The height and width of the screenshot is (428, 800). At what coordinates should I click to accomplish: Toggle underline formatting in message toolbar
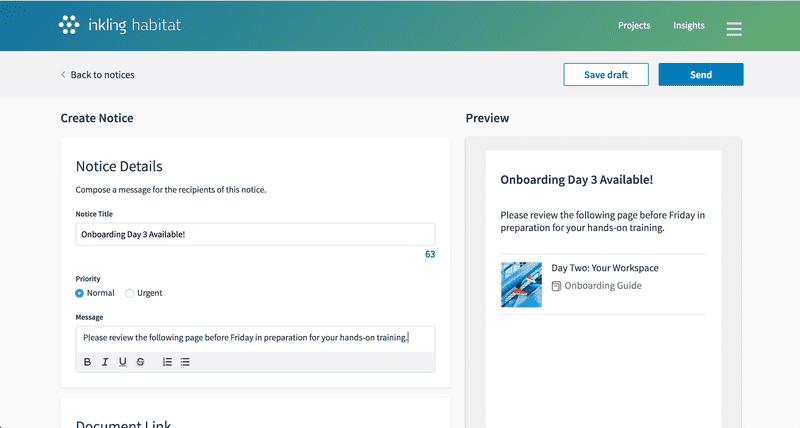122,362
